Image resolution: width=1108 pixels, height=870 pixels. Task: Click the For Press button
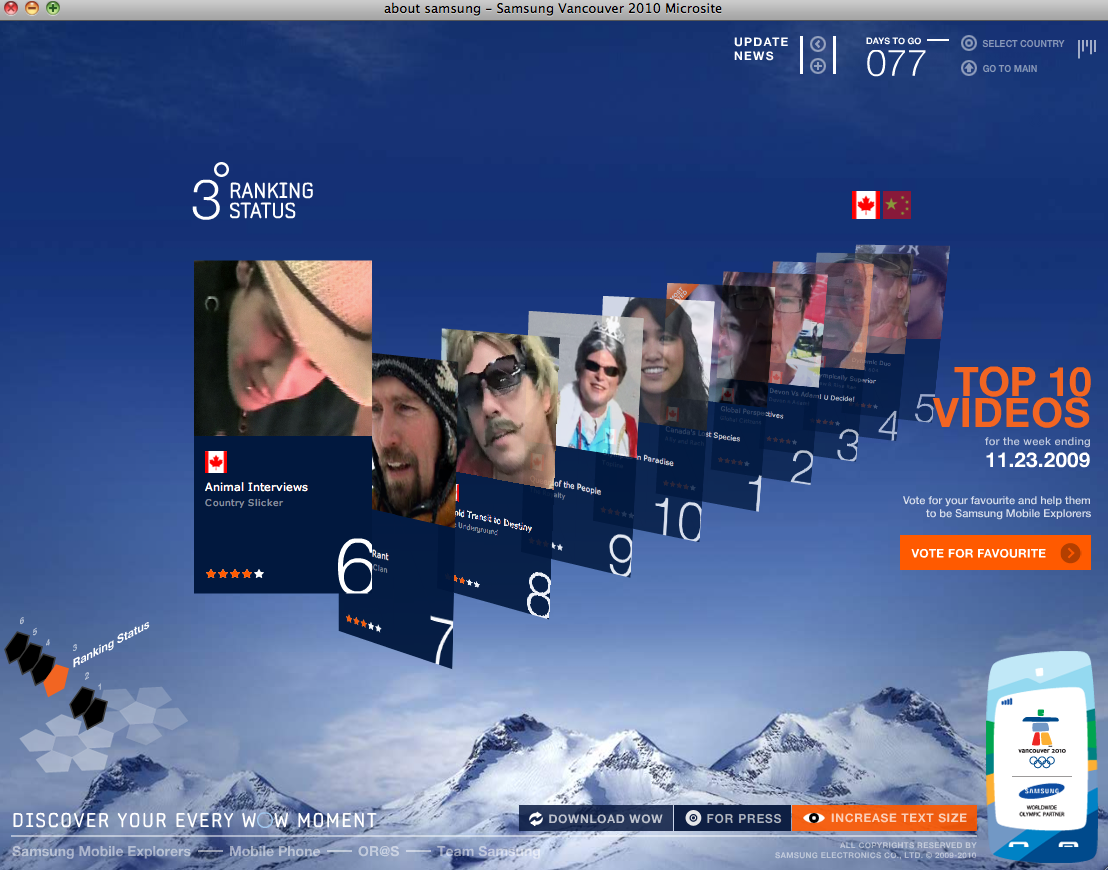733,818
